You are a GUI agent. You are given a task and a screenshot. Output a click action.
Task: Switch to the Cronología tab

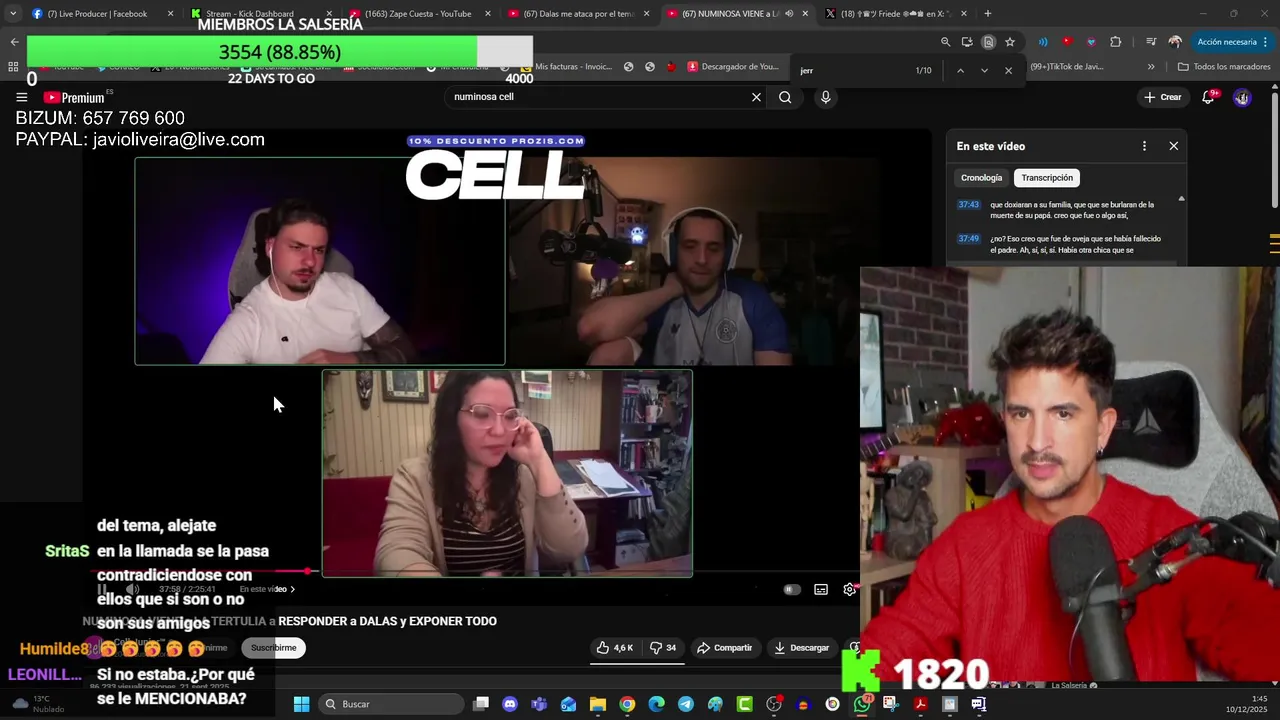[981, 178]
